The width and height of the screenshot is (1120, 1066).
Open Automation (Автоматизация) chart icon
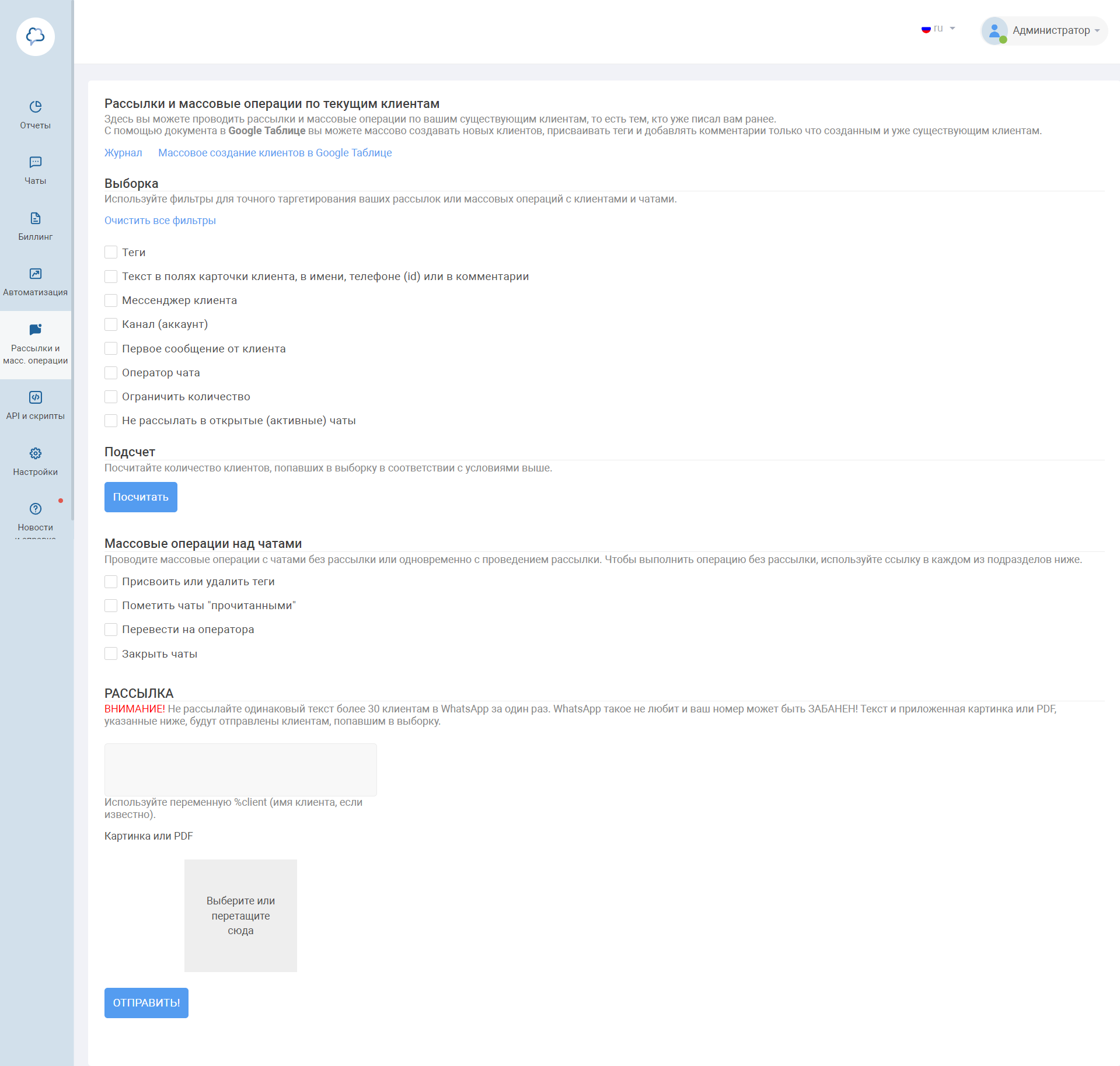pos(36,274)
